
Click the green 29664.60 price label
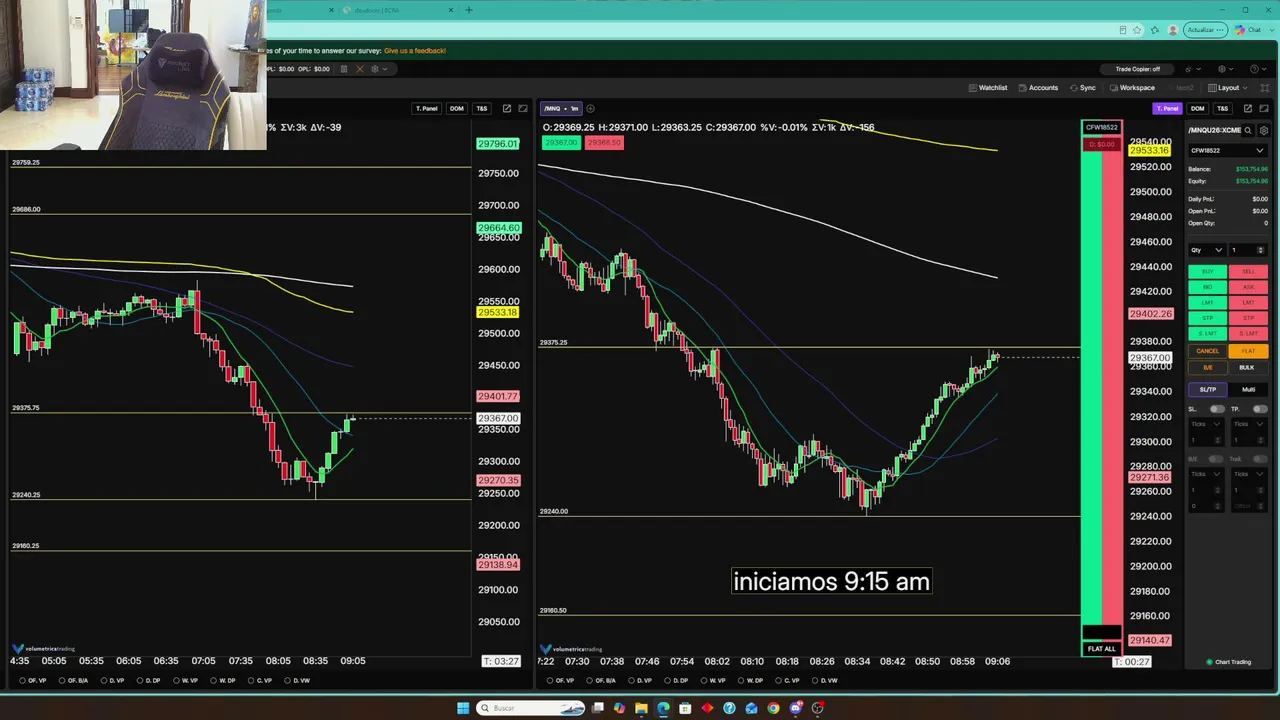pyautogui.click(x=499, y=228)
